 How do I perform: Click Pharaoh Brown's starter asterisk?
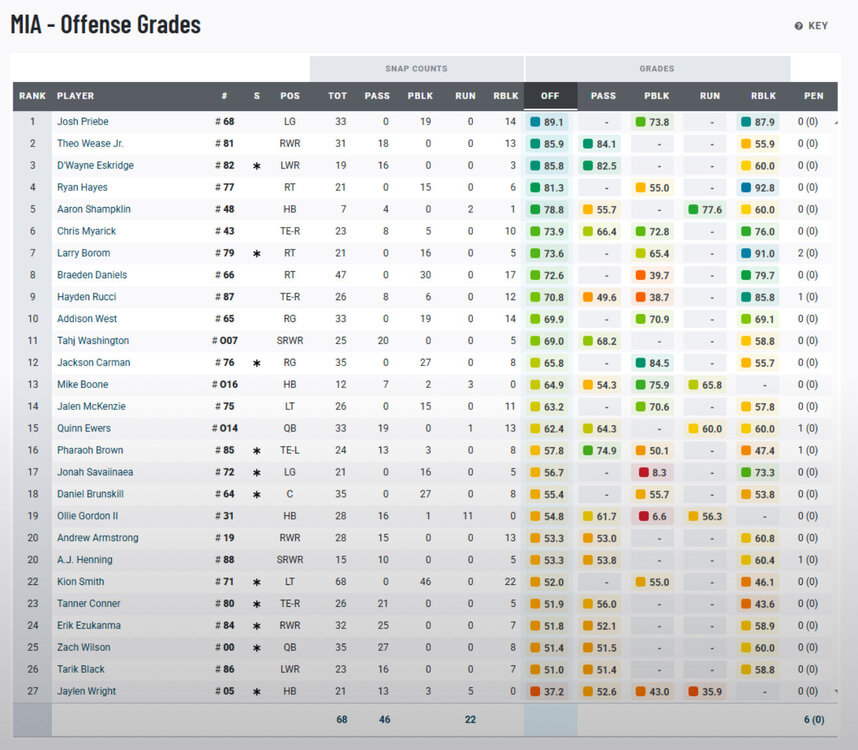tap(257, 451)
